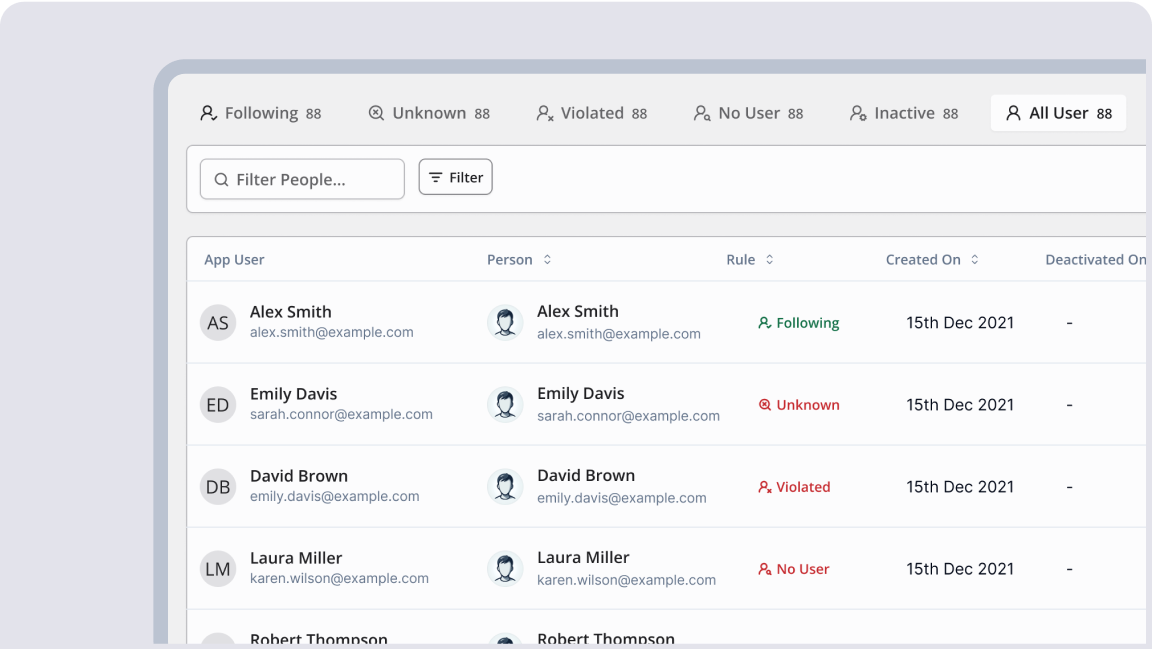Click the DB avatar for David Brown
The height and width of the screenshot is (649, 1152).
(x=218, y=487)
